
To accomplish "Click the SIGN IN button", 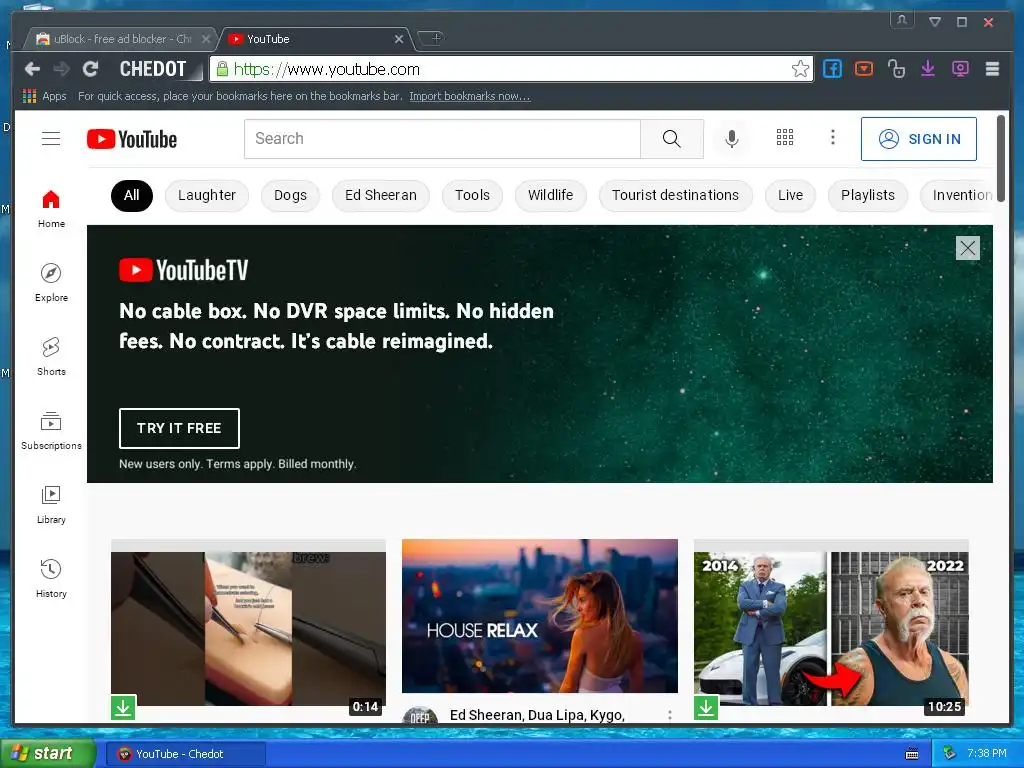I will point(919,138).
